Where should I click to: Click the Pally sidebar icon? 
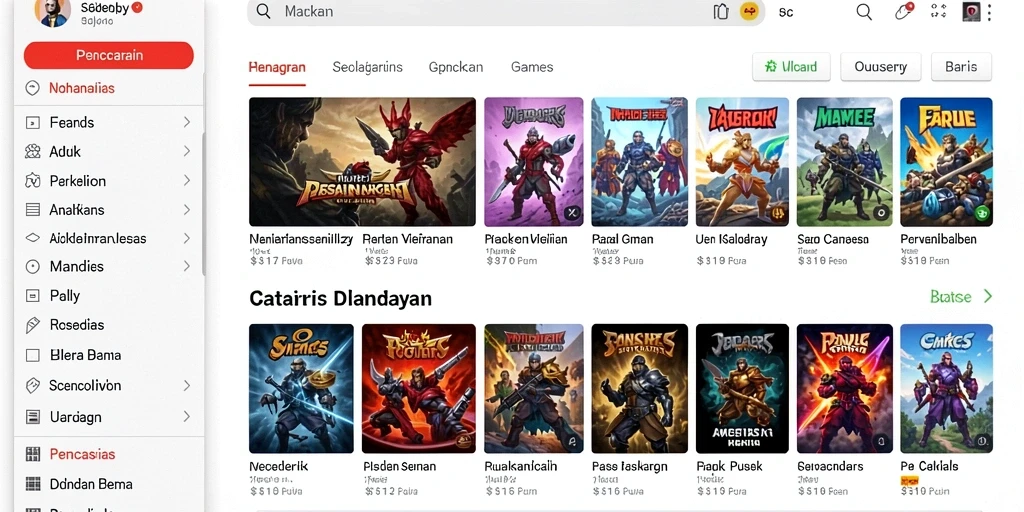click(x=32, y=296)
